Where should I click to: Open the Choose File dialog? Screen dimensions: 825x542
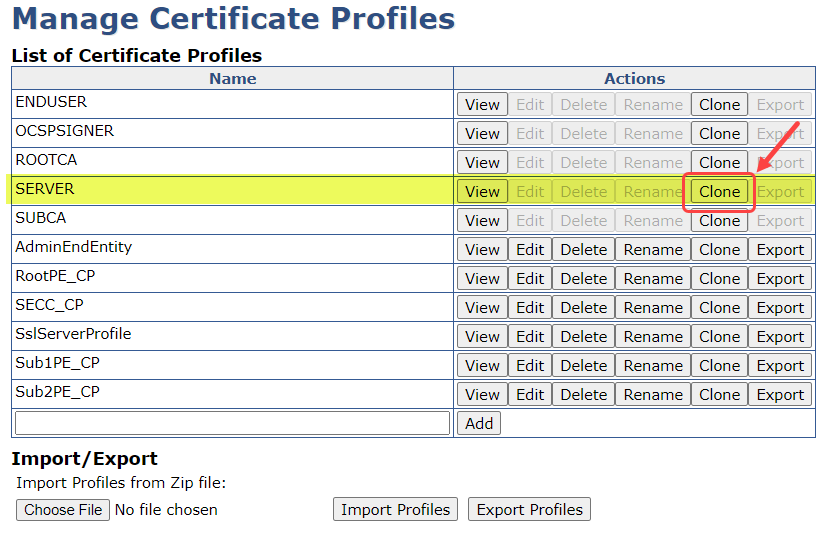63,510
